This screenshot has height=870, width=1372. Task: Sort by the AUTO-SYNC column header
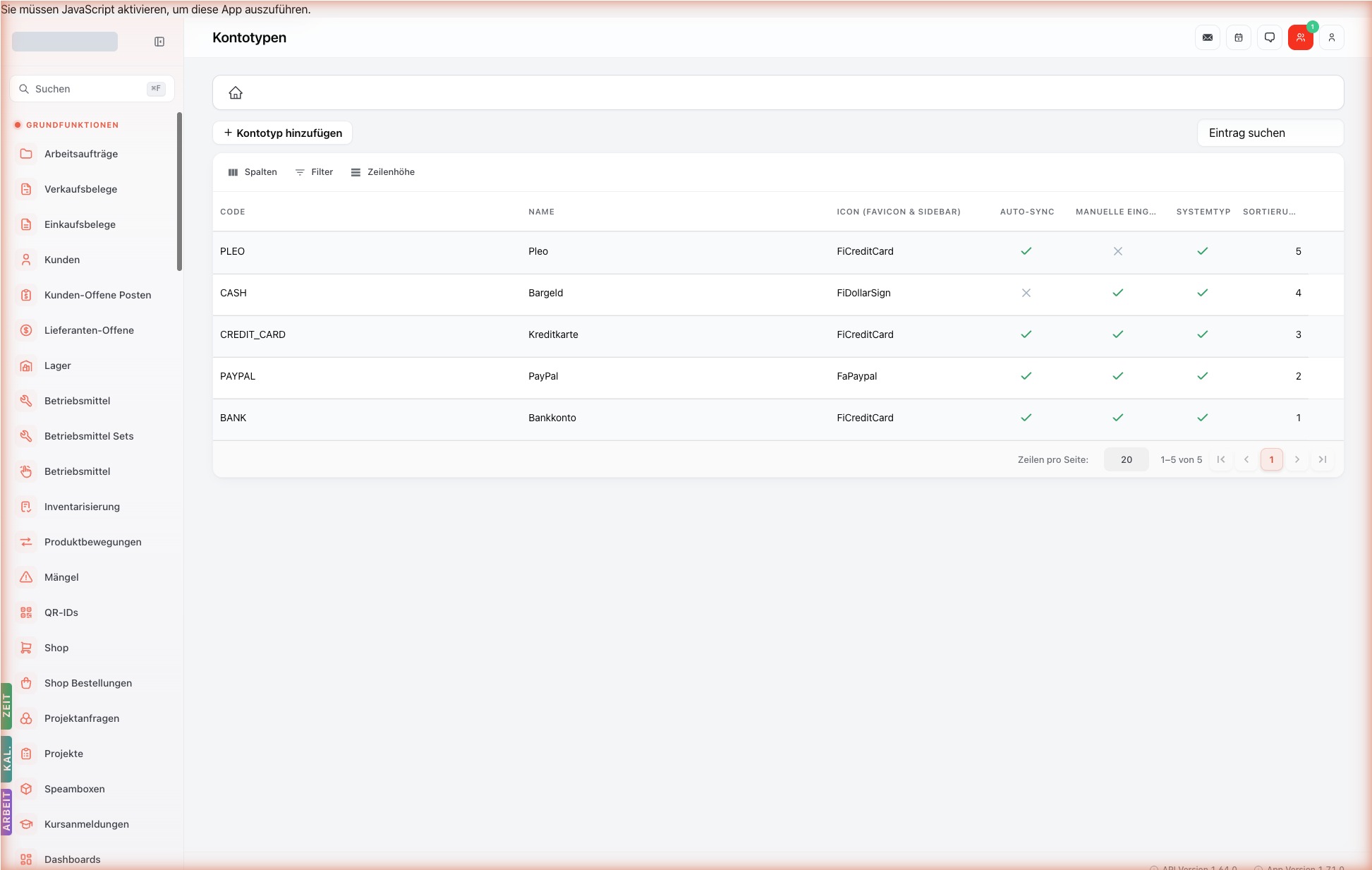(1027, 212)
